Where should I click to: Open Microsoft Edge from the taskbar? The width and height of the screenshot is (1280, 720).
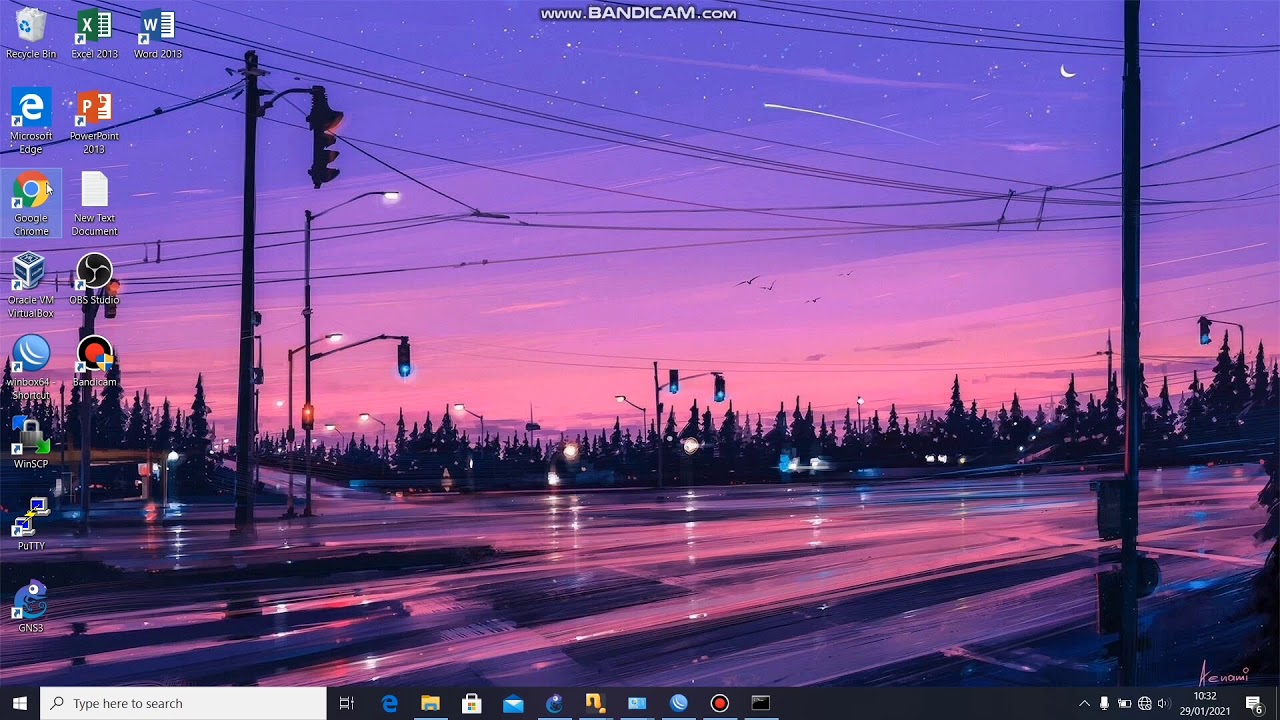click(x=390, y=703)
